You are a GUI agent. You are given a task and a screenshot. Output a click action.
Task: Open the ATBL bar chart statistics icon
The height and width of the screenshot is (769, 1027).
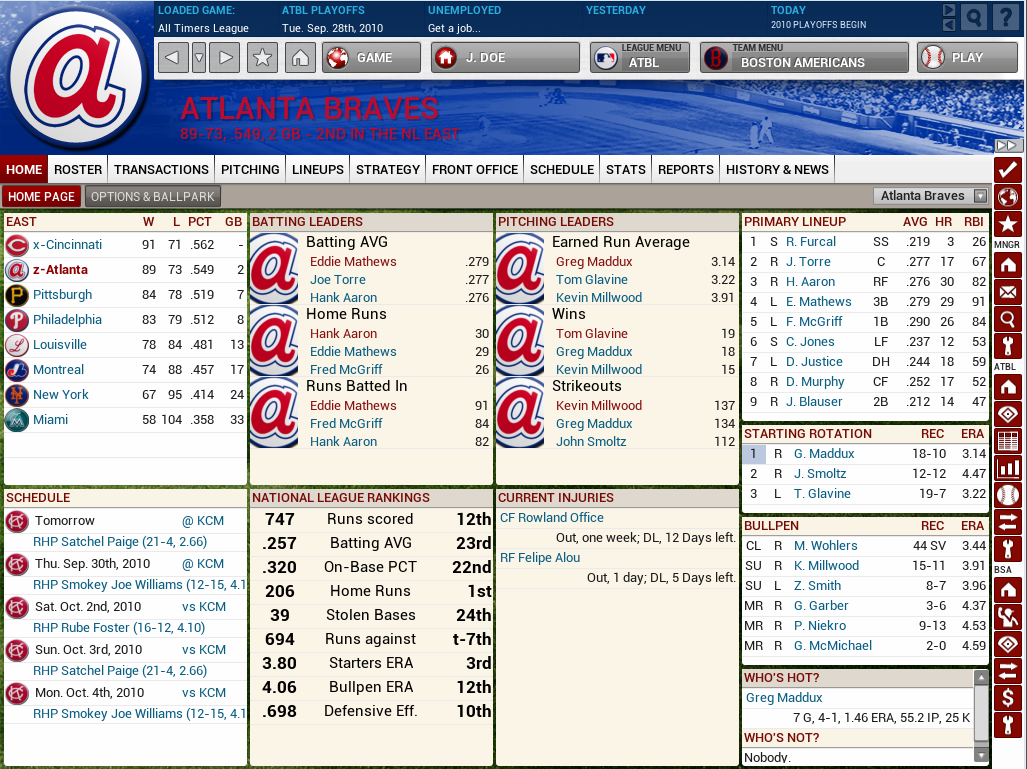pos(1007,468)
